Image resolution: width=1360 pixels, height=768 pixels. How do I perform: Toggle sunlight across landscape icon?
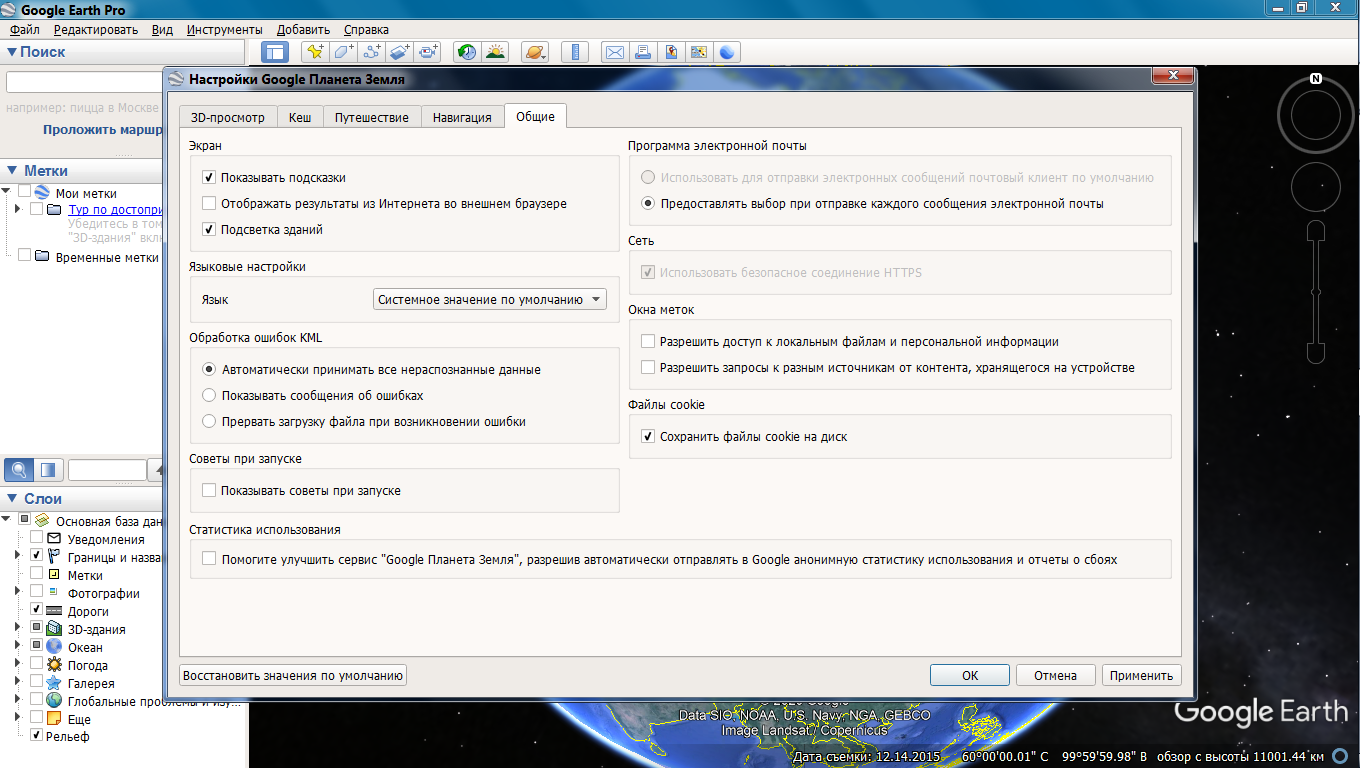[495, 52]
